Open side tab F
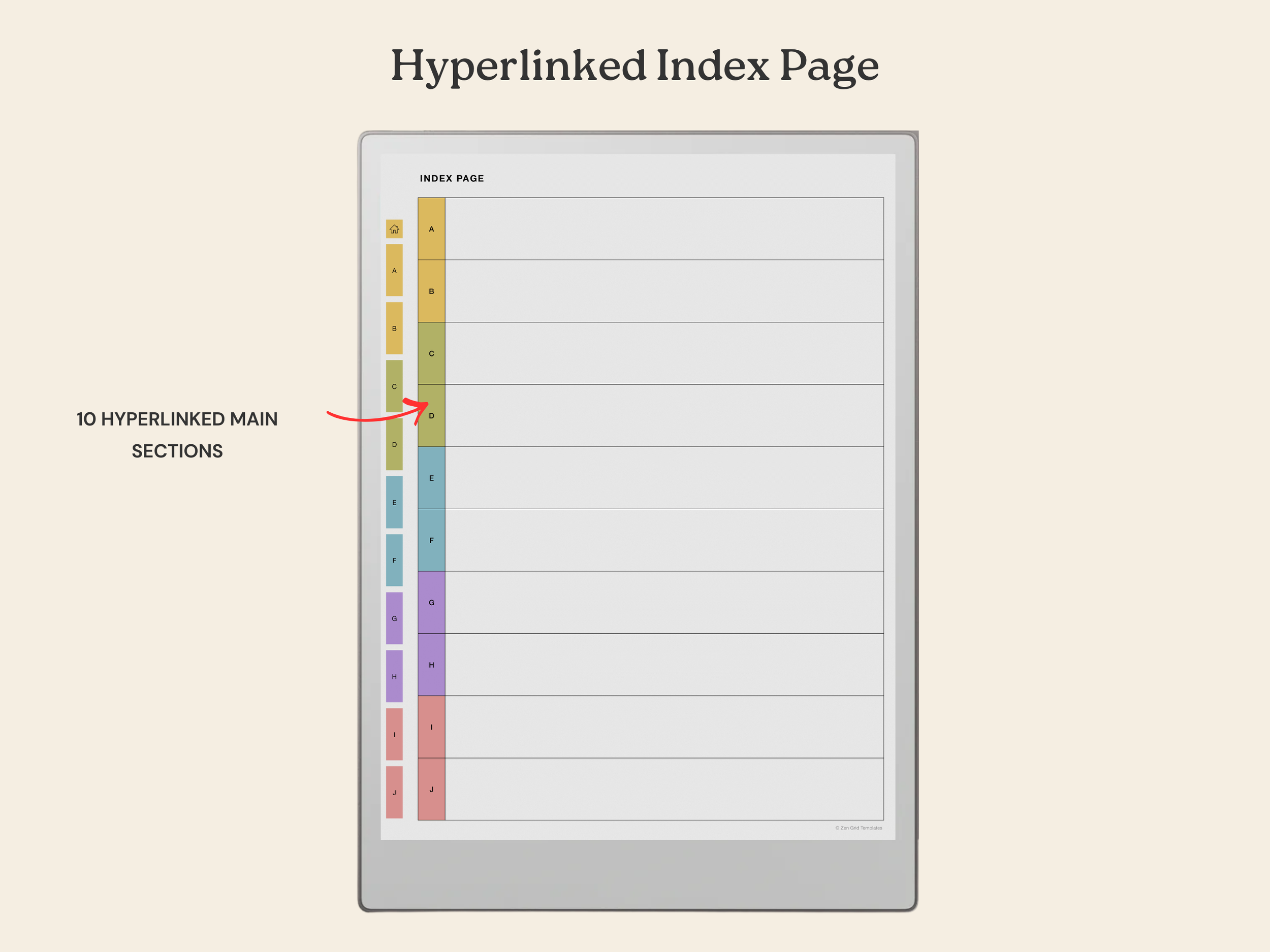Screen dimensions: 1270x952 pyautogui.click(x=394, y=560)
